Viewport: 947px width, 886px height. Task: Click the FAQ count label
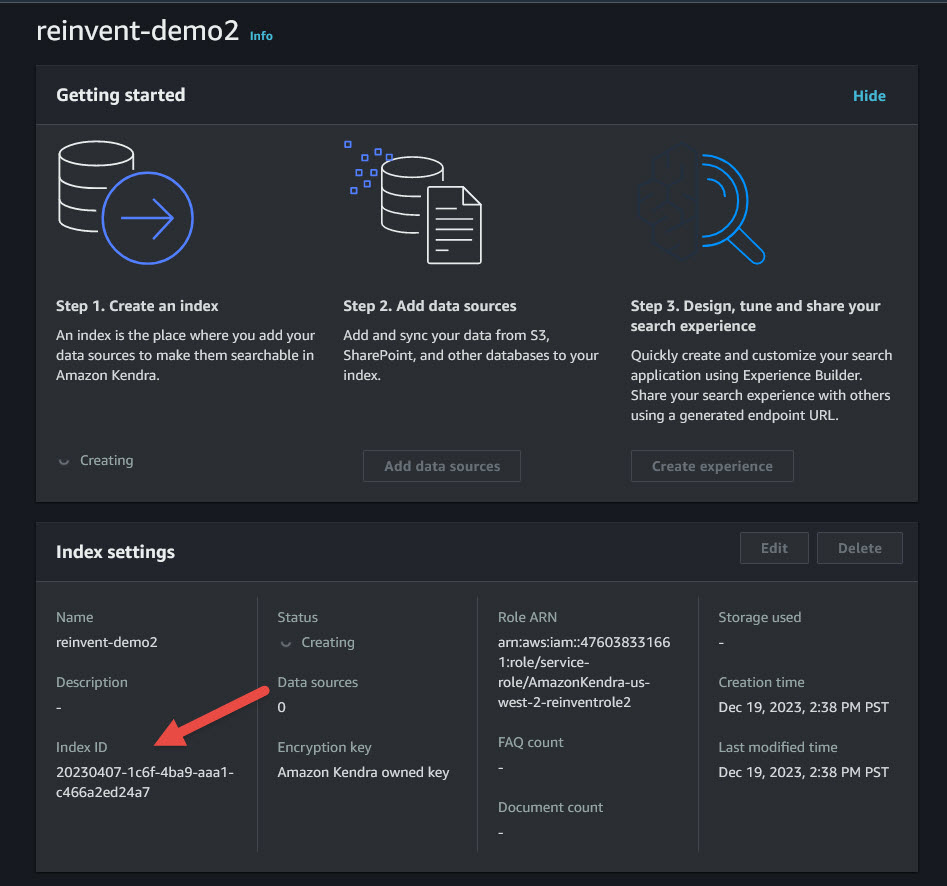coord(530,742)
